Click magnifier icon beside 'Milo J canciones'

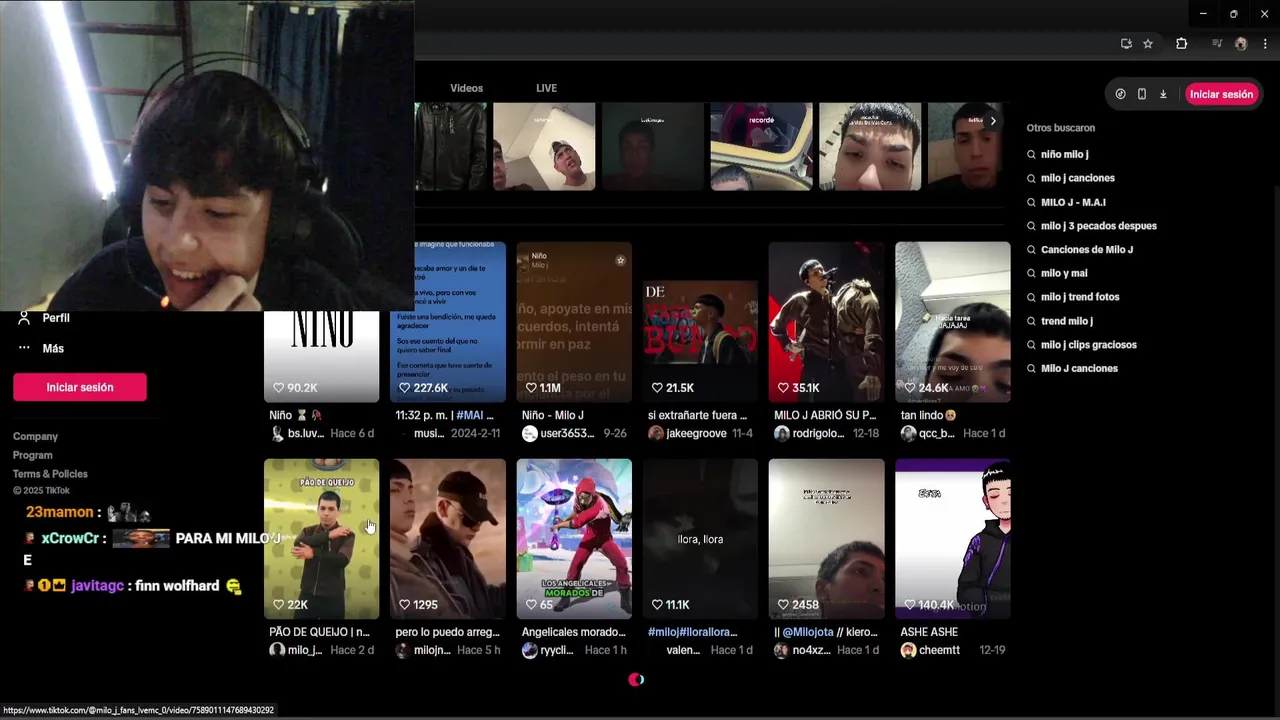coord(1032,369)
